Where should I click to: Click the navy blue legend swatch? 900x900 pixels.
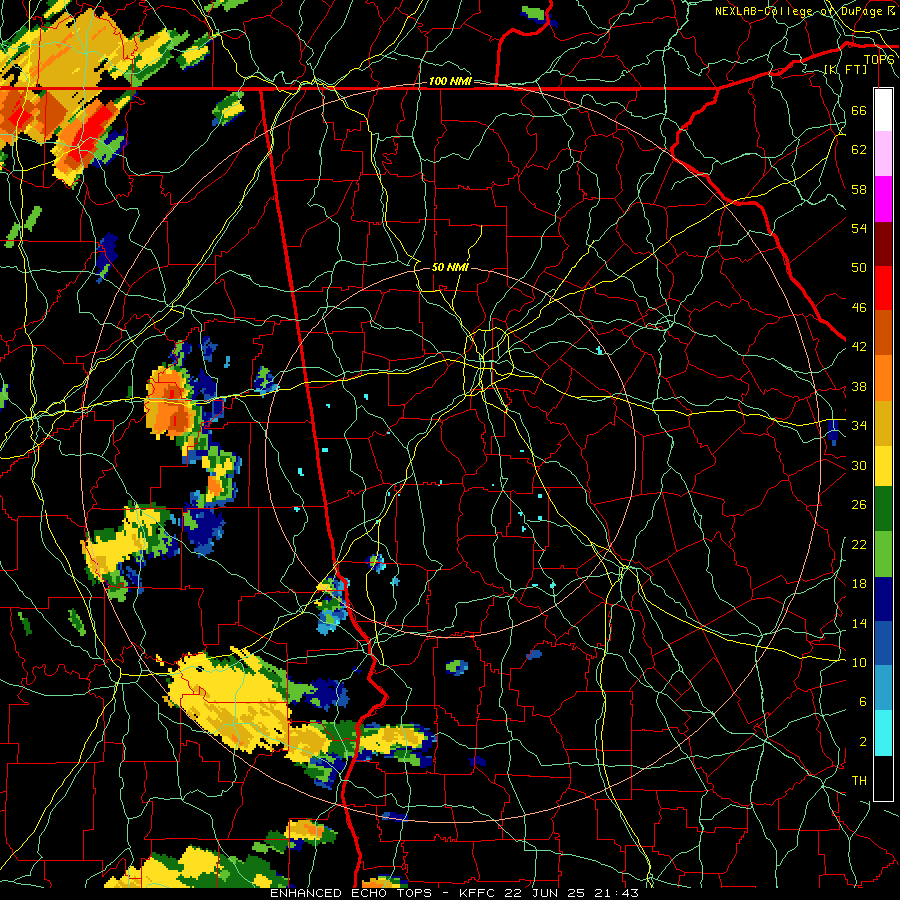(883, 599)
